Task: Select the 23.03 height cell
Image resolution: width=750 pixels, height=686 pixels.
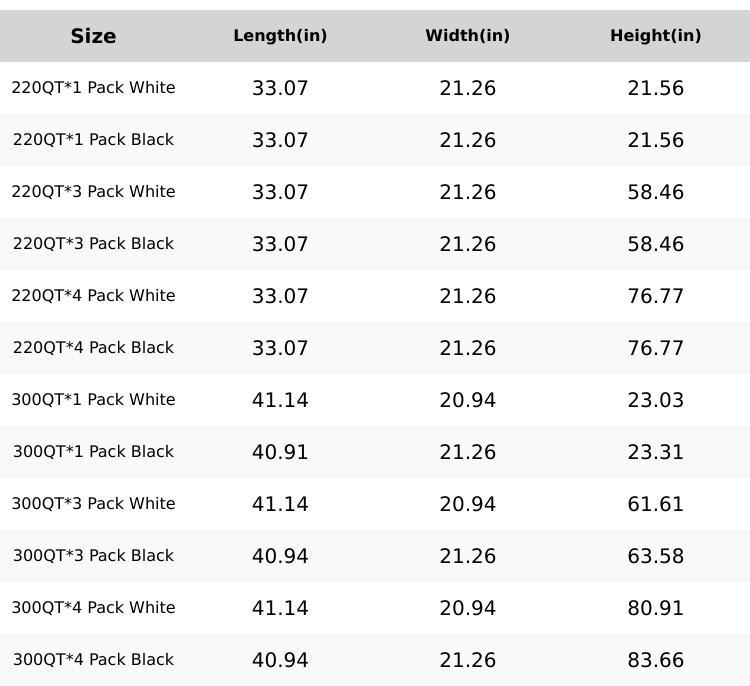Action: point(655,400)
